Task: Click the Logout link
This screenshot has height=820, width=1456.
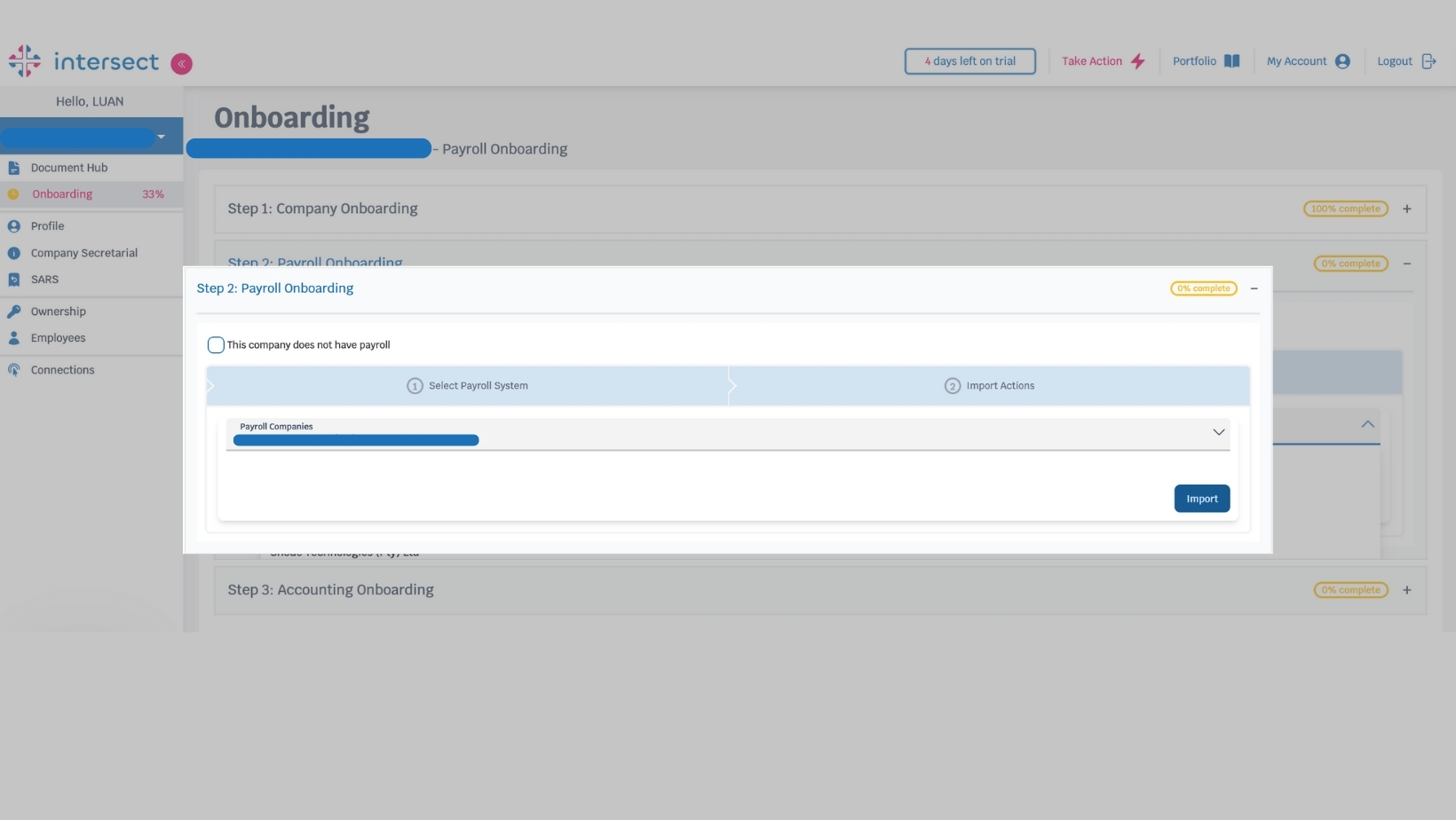Action: tap(1394, 61)
